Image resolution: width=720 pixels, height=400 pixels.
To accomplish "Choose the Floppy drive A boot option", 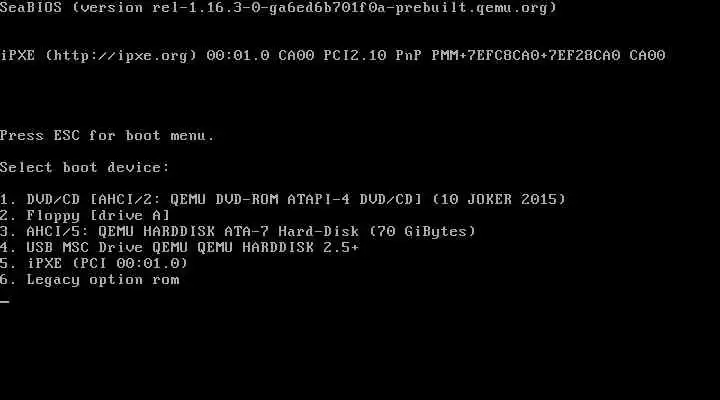I will (85, 215).
